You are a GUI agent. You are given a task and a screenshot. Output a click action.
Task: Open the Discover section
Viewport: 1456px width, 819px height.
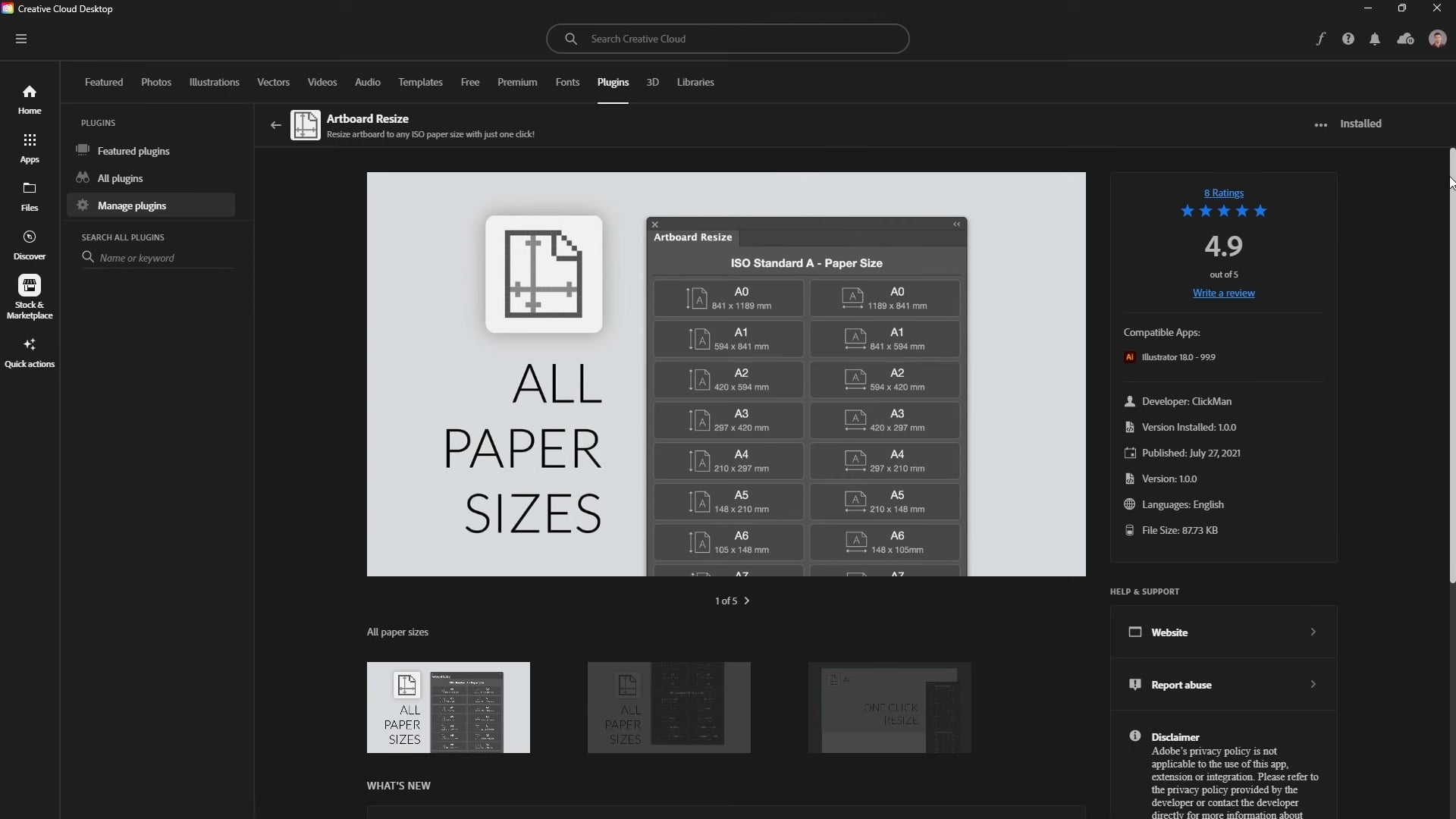tap(29, 244)
